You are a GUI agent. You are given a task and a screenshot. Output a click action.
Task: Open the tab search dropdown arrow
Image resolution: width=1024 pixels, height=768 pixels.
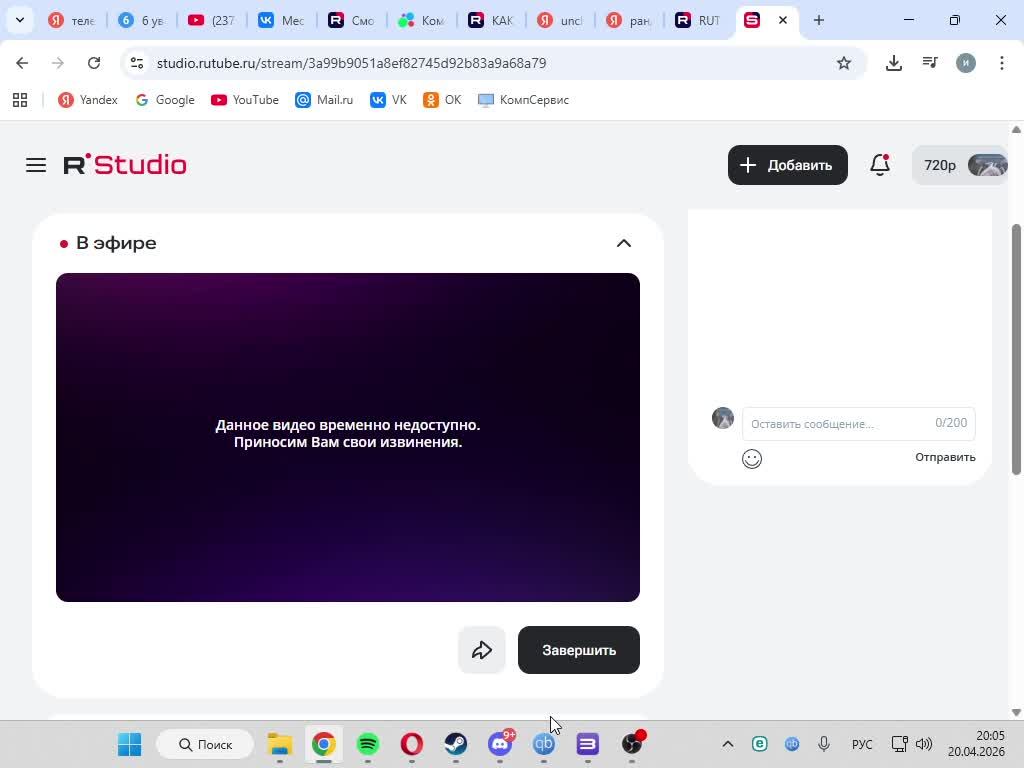click(20, 20)
